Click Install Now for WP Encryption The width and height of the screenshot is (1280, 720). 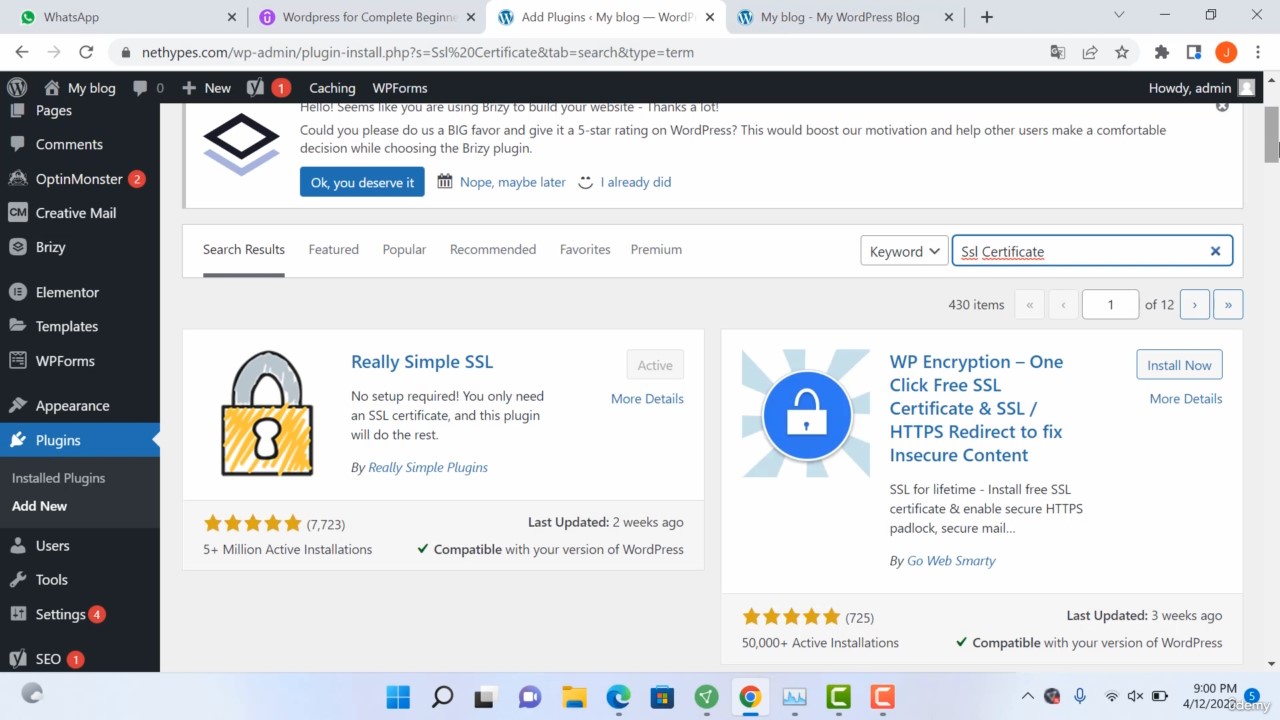pyautogui.click(x=1179, y=365)
